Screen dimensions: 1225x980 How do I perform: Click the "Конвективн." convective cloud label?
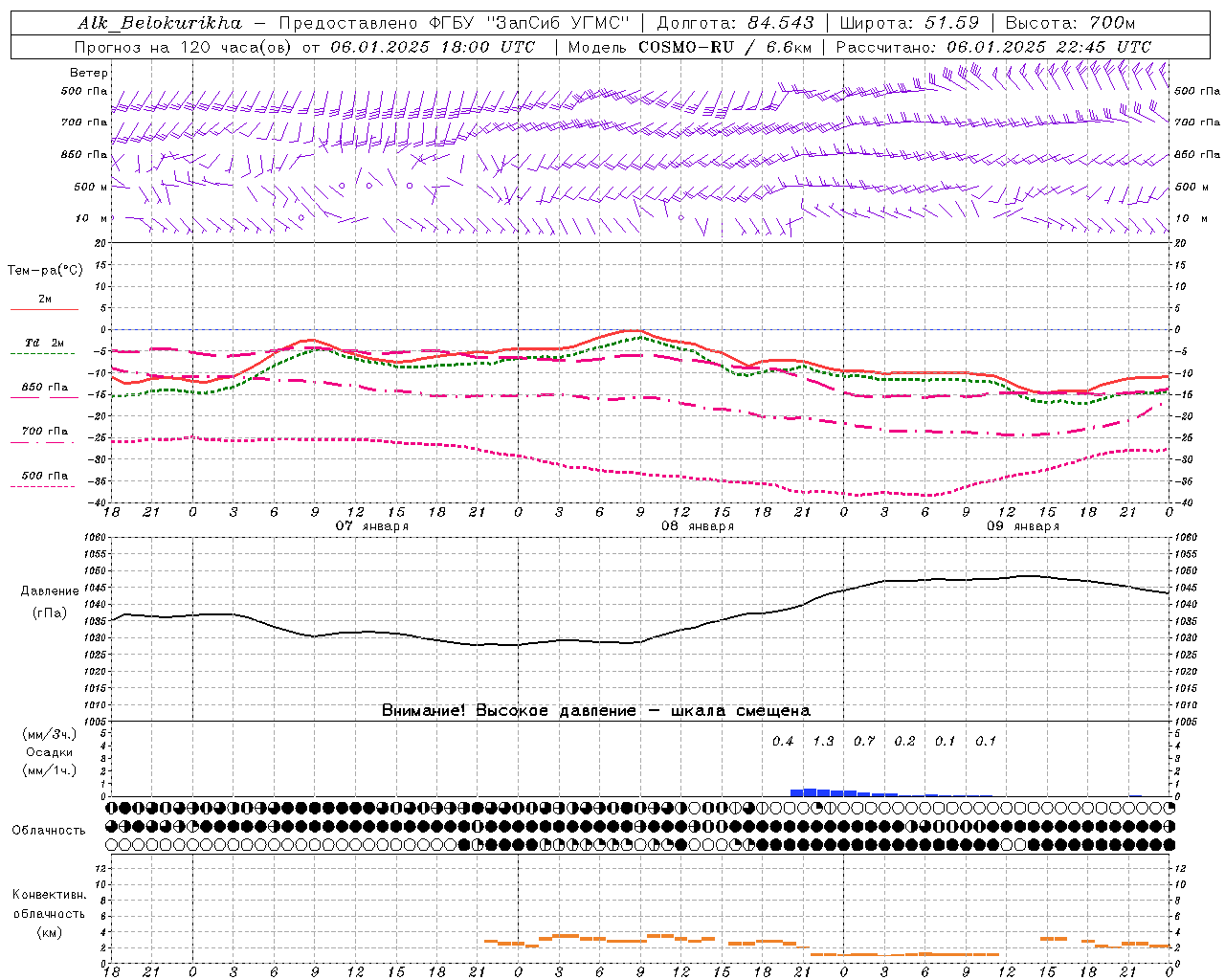pos(49,895)
